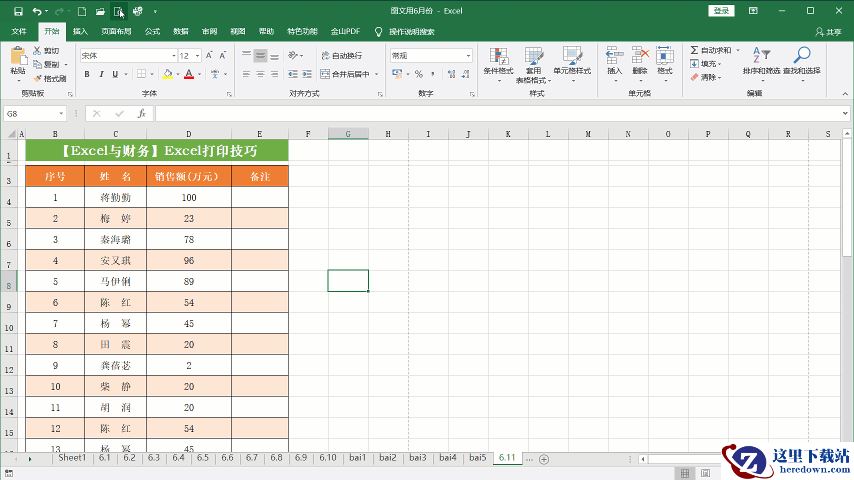
Task: Apply the comma style format
Action: coord(432,74)
